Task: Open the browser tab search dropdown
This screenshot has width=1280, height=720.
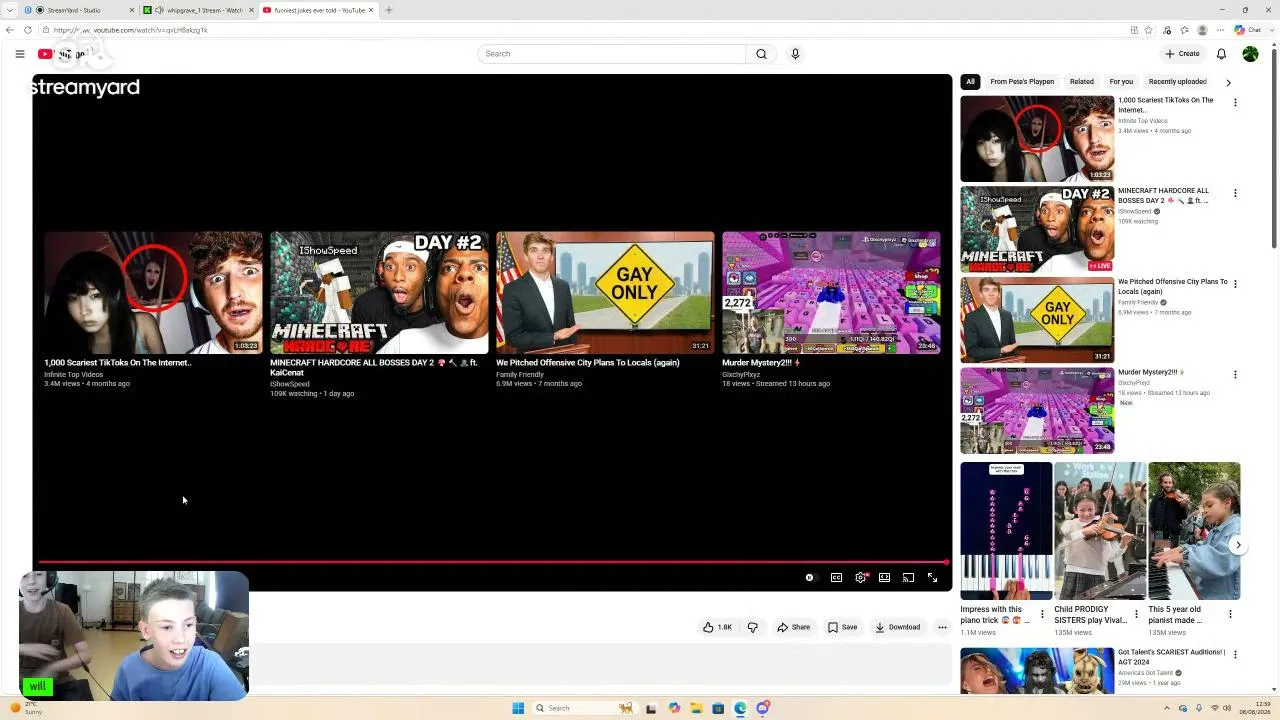Action: (x=10, y=10)
